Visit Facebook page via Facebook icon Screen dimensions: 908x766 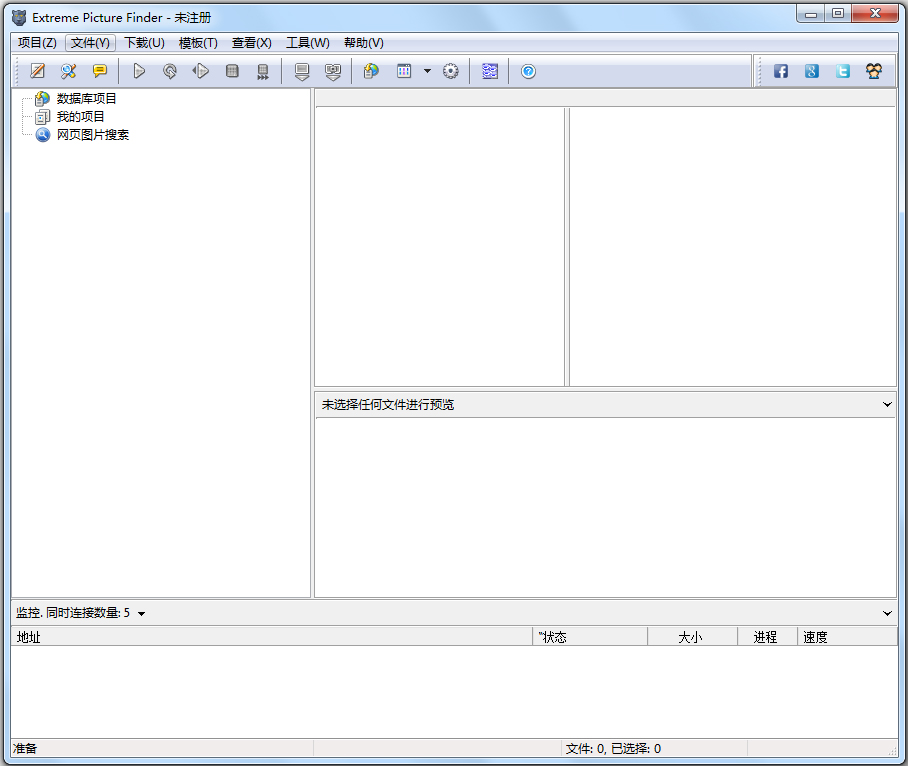781,71
